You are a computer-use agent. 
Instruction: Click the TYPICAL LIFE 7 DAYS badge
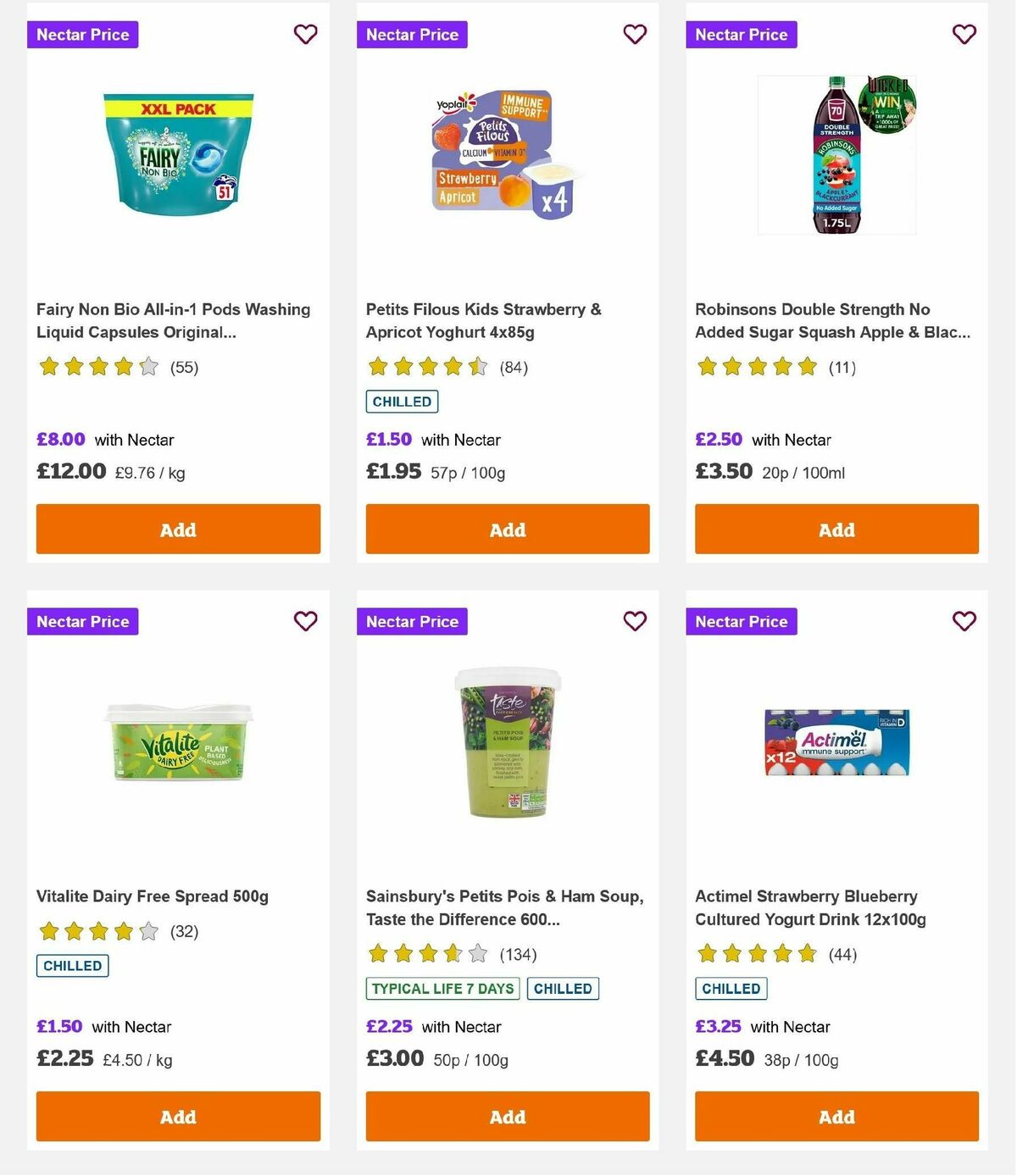(x=442, y=988)
